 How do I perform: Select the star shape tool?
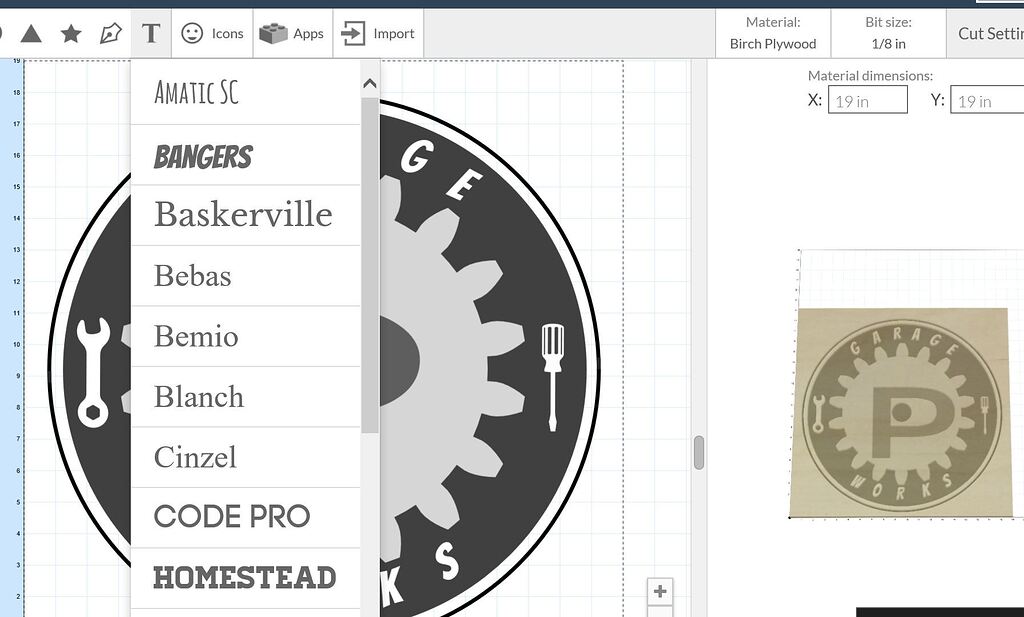(x=70, y=31)
